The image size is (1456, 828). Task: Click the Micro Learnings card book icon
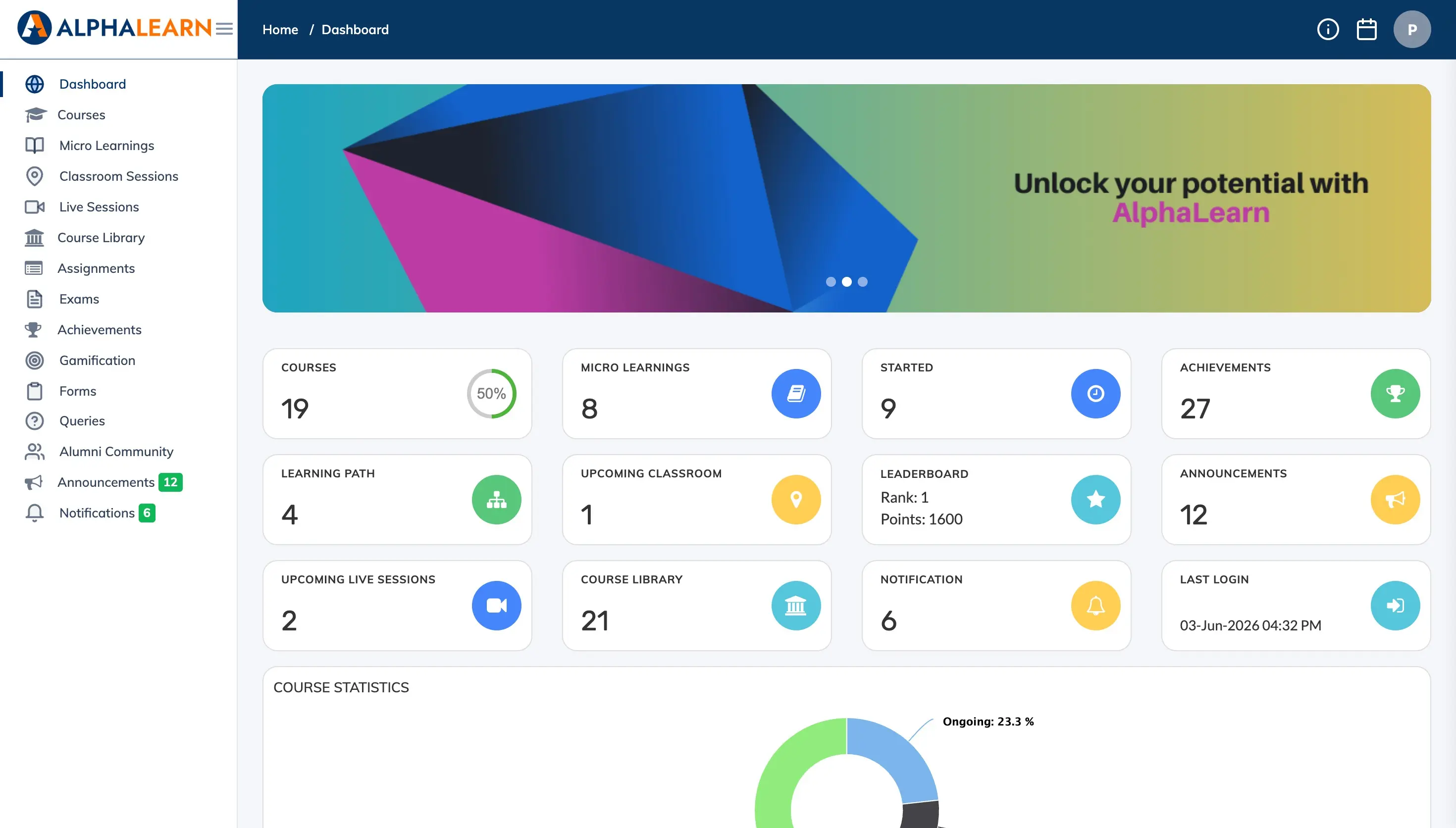pyautogui.click(x=796, y=394)
